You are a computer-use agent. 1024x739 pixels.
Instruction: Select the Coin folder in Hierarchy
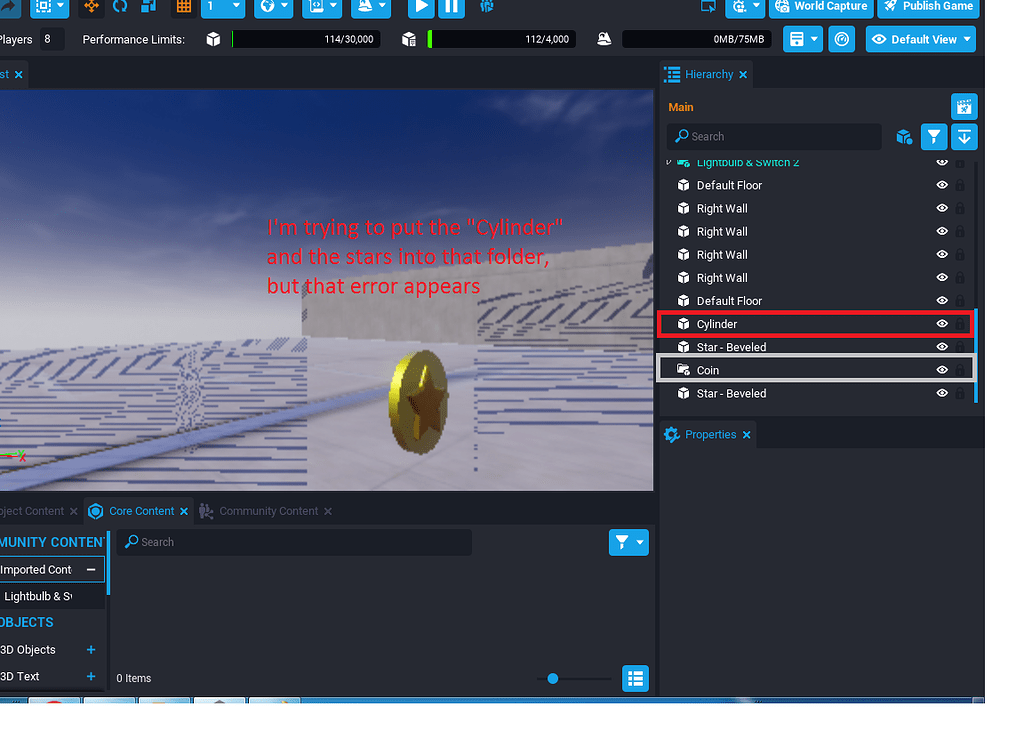(x=816, y=370)
